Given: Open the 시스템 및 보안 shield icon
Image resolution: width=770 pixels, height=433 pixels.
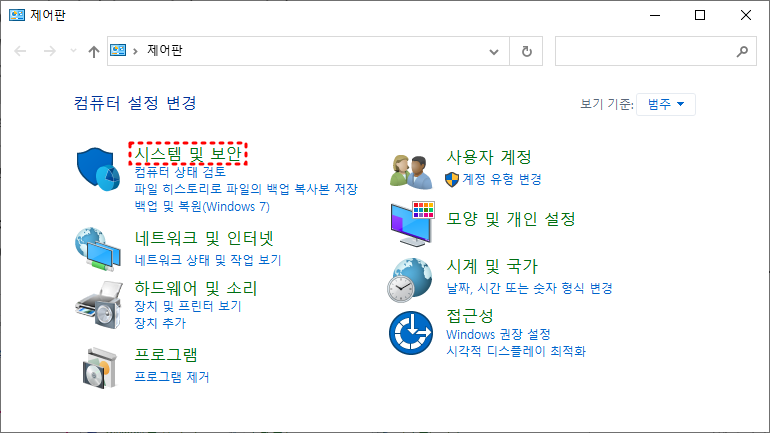Looking at the screenshot, I should 98,169.
